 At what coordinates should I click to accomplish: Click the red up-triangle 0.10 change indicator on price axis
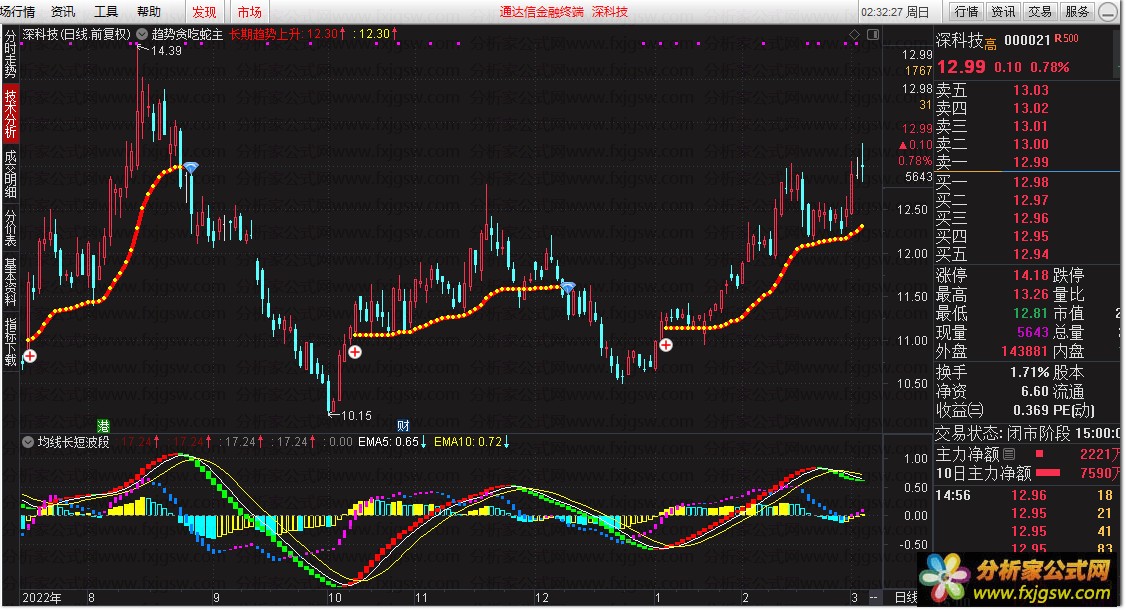[915, 145]
